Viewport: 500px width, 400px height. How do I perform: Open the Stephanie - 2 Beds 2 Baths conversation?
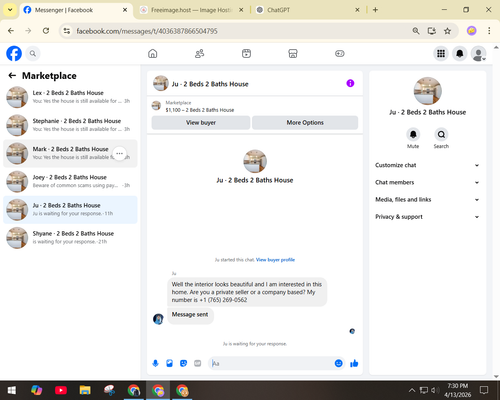click(x=70, y=125)
